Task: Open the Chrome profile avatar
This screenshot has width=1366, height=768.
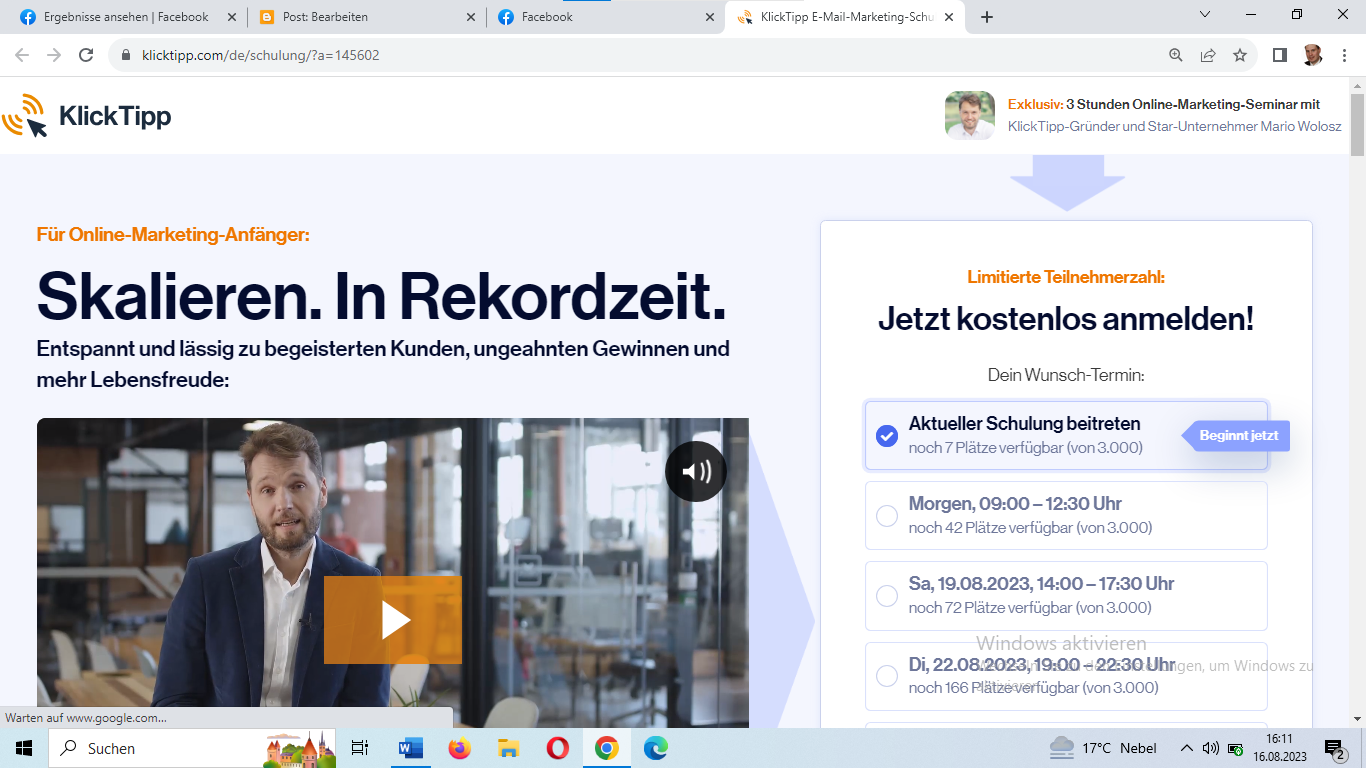Action: [x=1313, y=55]
